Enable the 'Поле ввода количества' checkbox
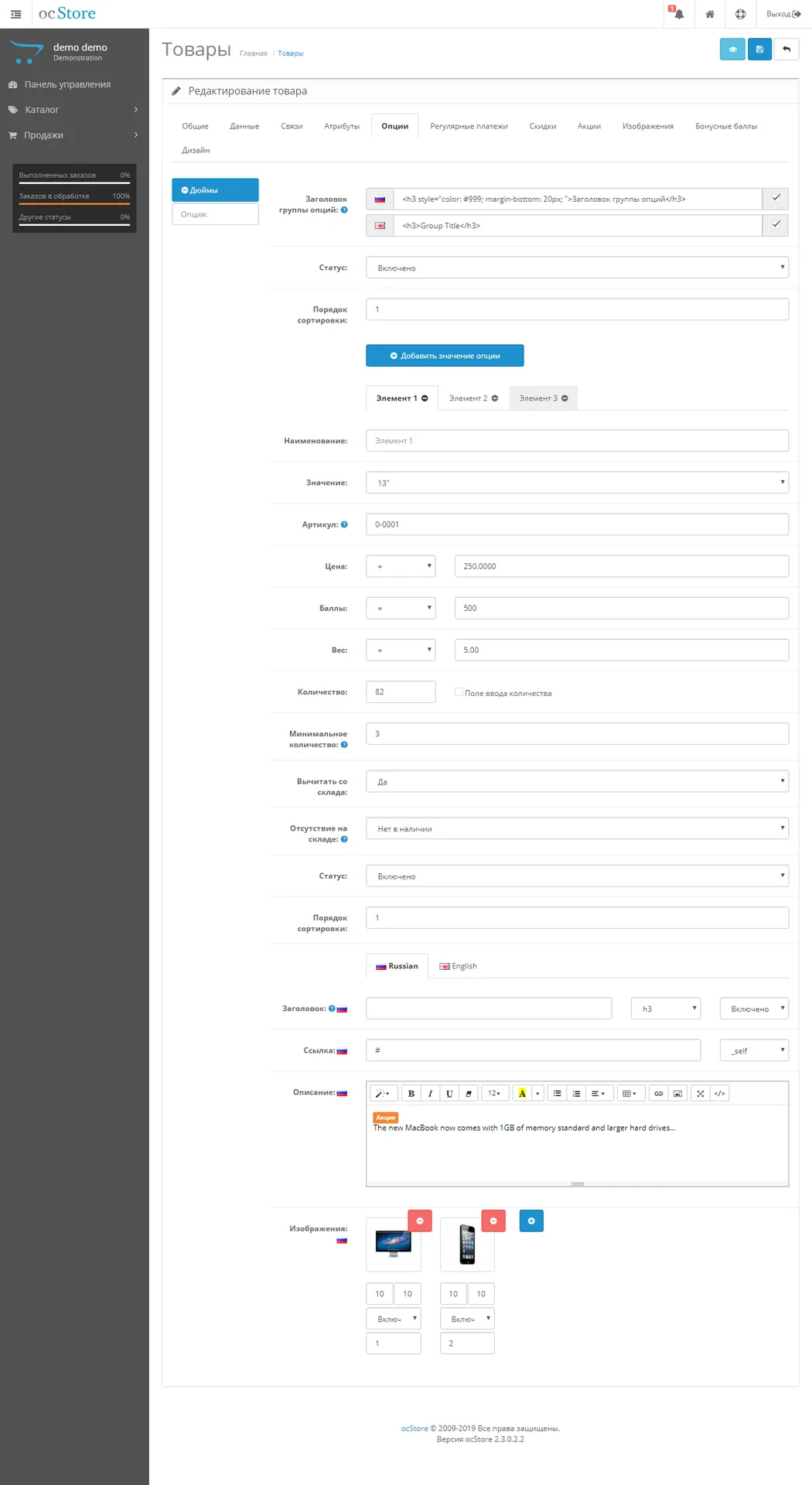Viewport: 812px width, 1485px height. [459, 692]
